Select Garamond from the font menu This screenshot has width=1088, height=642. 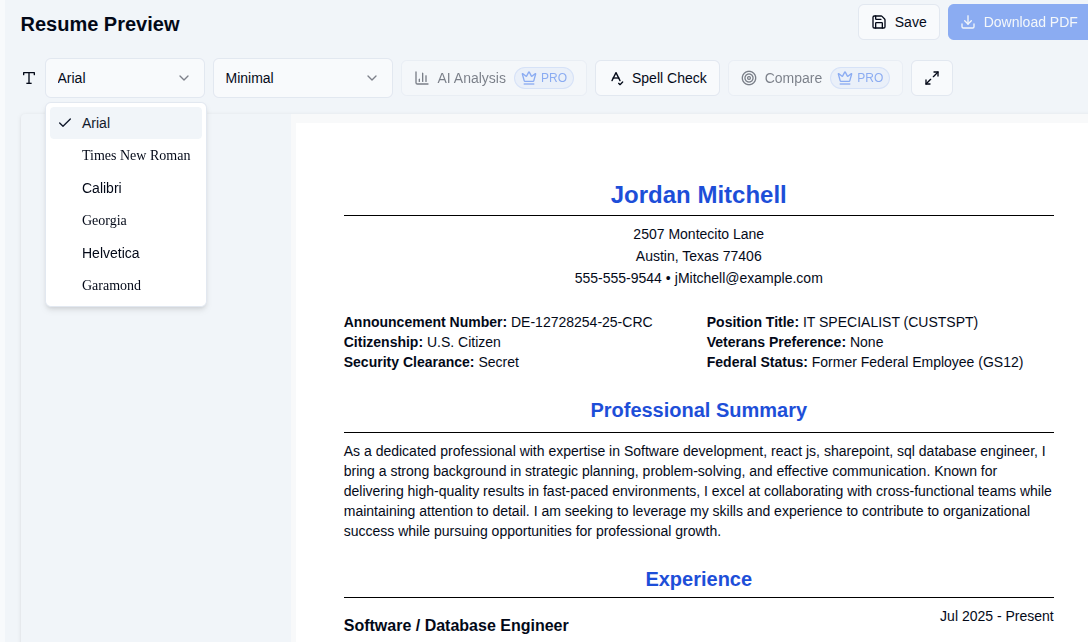click(110, 285)
